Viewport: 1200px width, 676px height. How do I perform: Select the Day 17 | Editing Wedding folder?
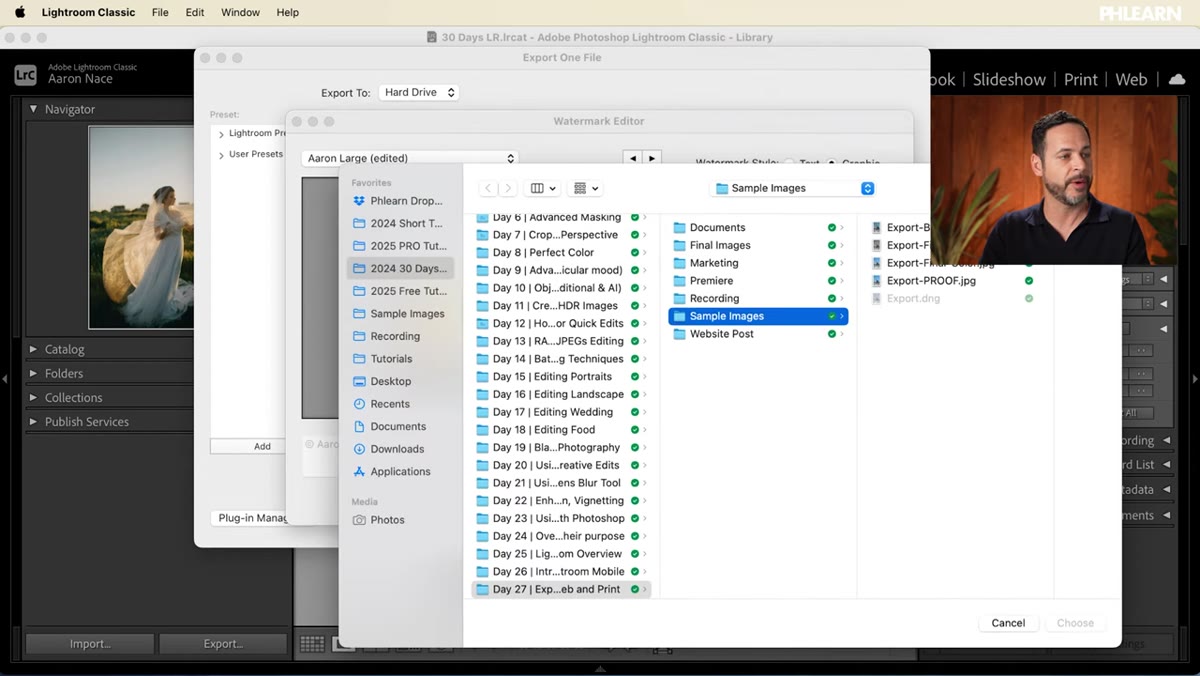coord(561,412)
